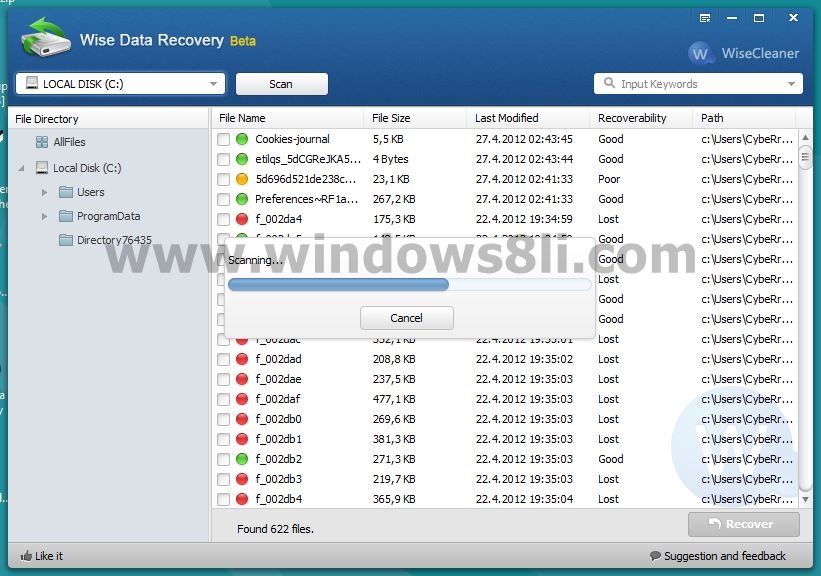The width and height of the screenshot is (821, 576).
Task: Tick the checkbox for f_002dad
Action: coord(224,359)
